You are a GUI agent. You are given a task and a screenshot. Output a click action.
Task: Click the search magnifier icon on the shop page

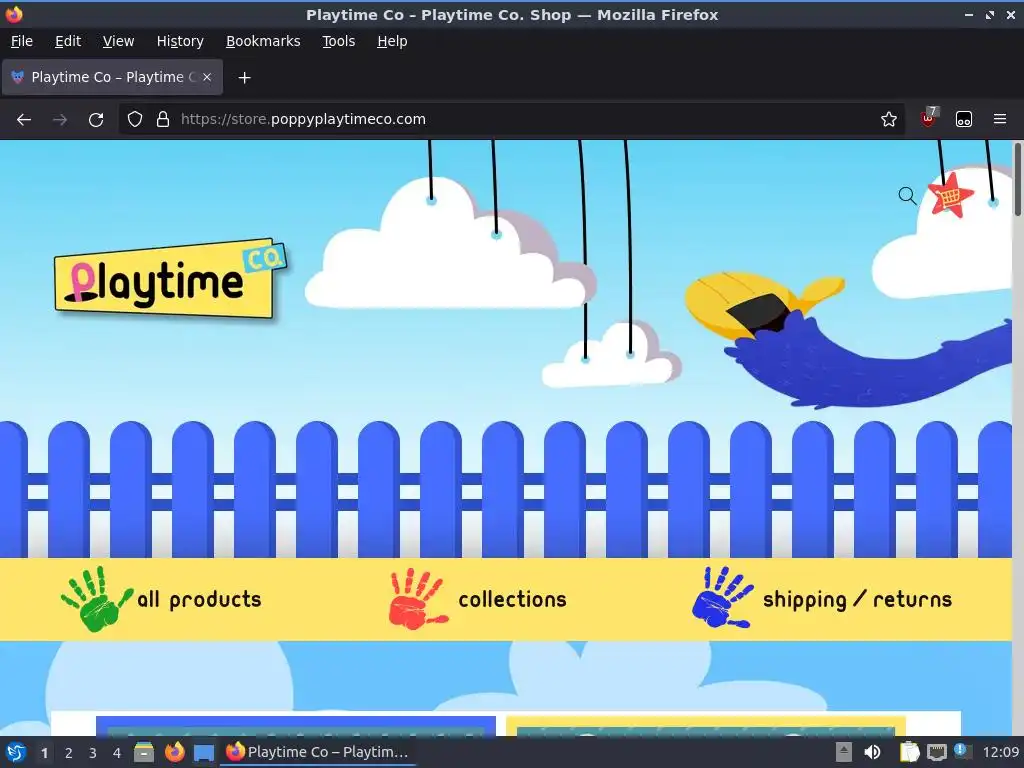click(x=907, y=195)
